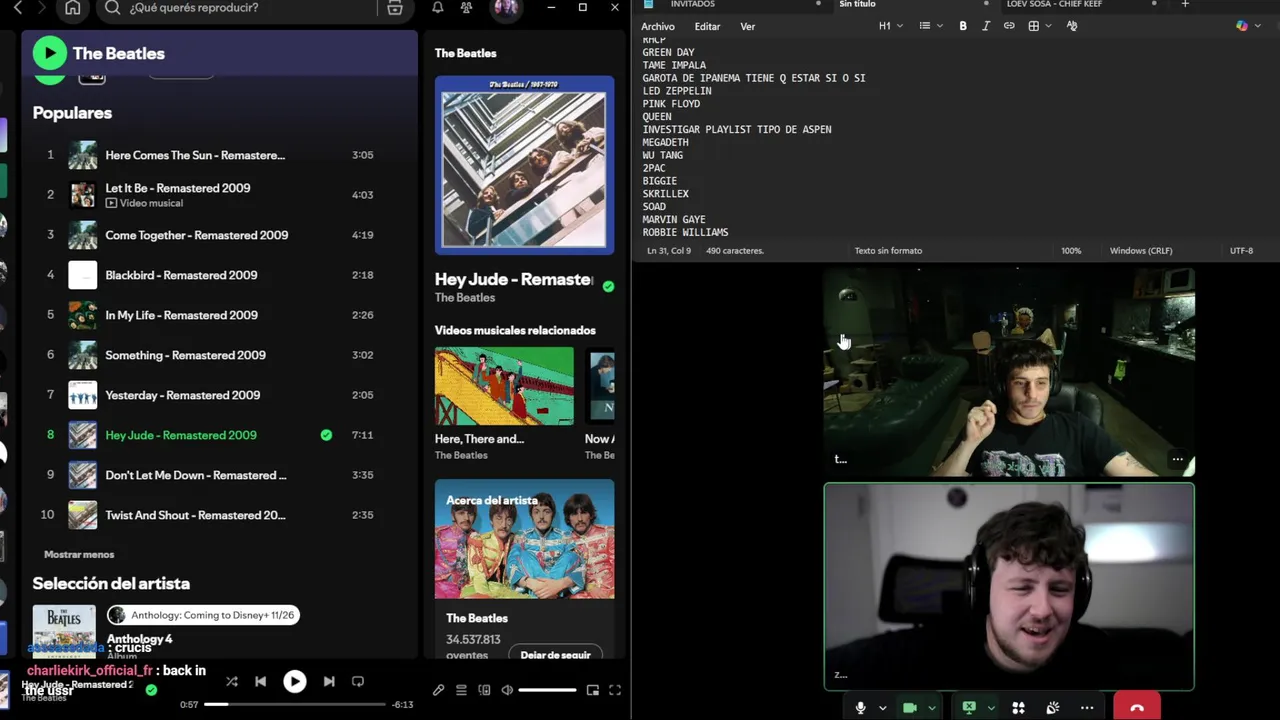Image resolution: width=1280 pixels, height=720 pixels.
Task: Click Dejar de seguir button
Action: point(555,655)
